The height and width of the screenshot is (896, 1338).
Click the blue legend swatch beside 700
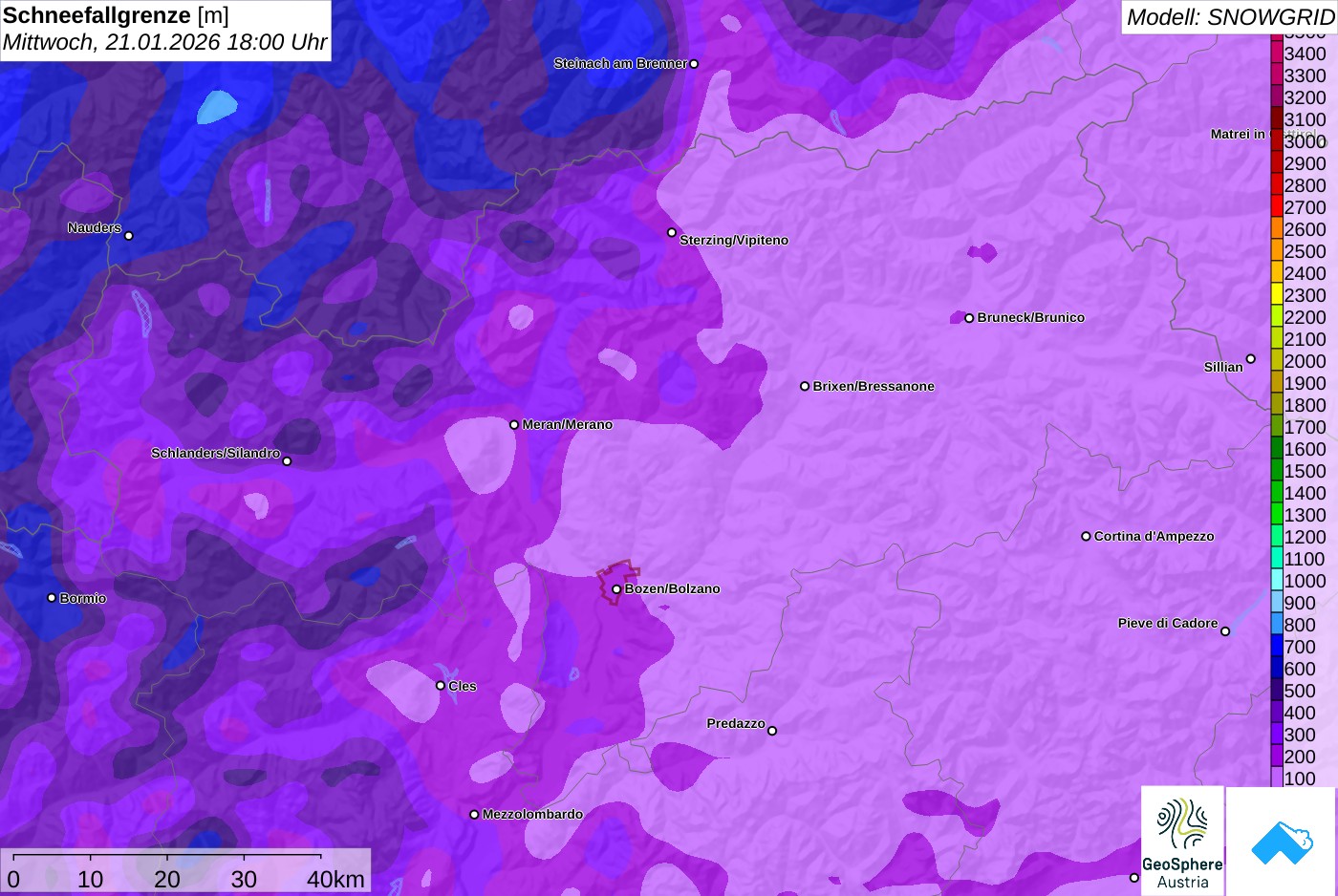[x=1276, y=646]
